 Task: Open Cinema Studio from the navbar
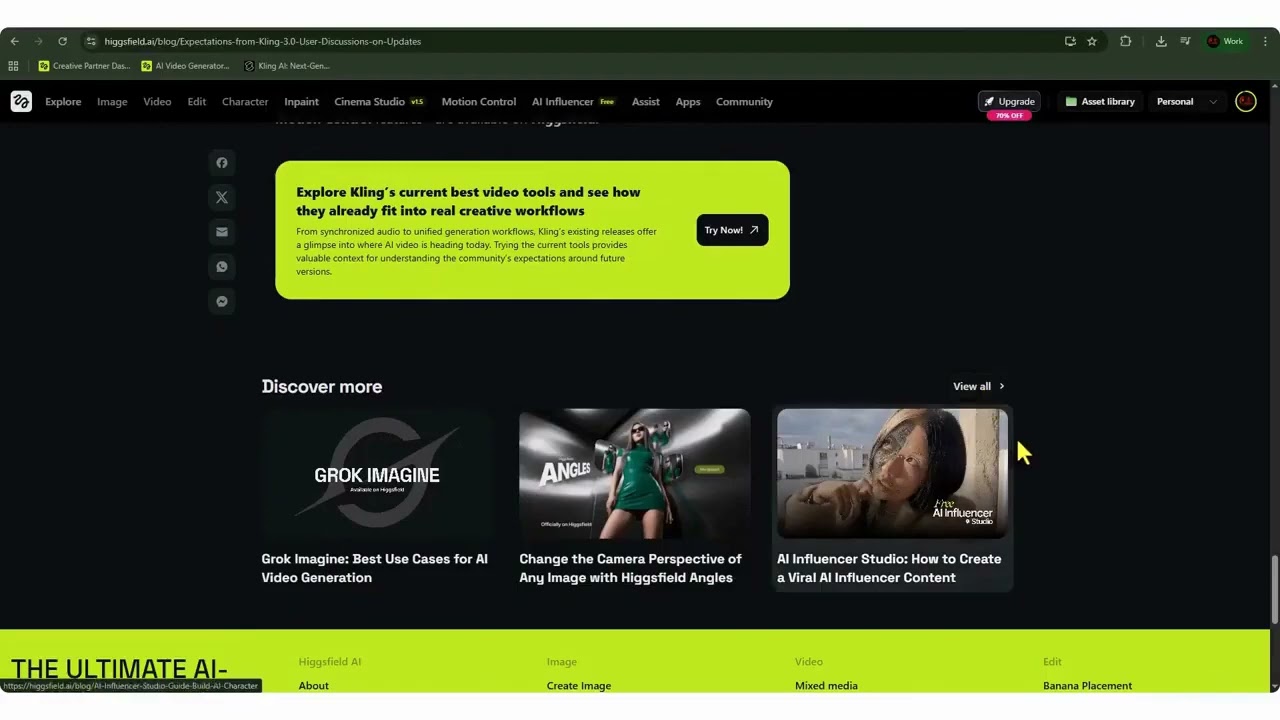coord(379,101)
